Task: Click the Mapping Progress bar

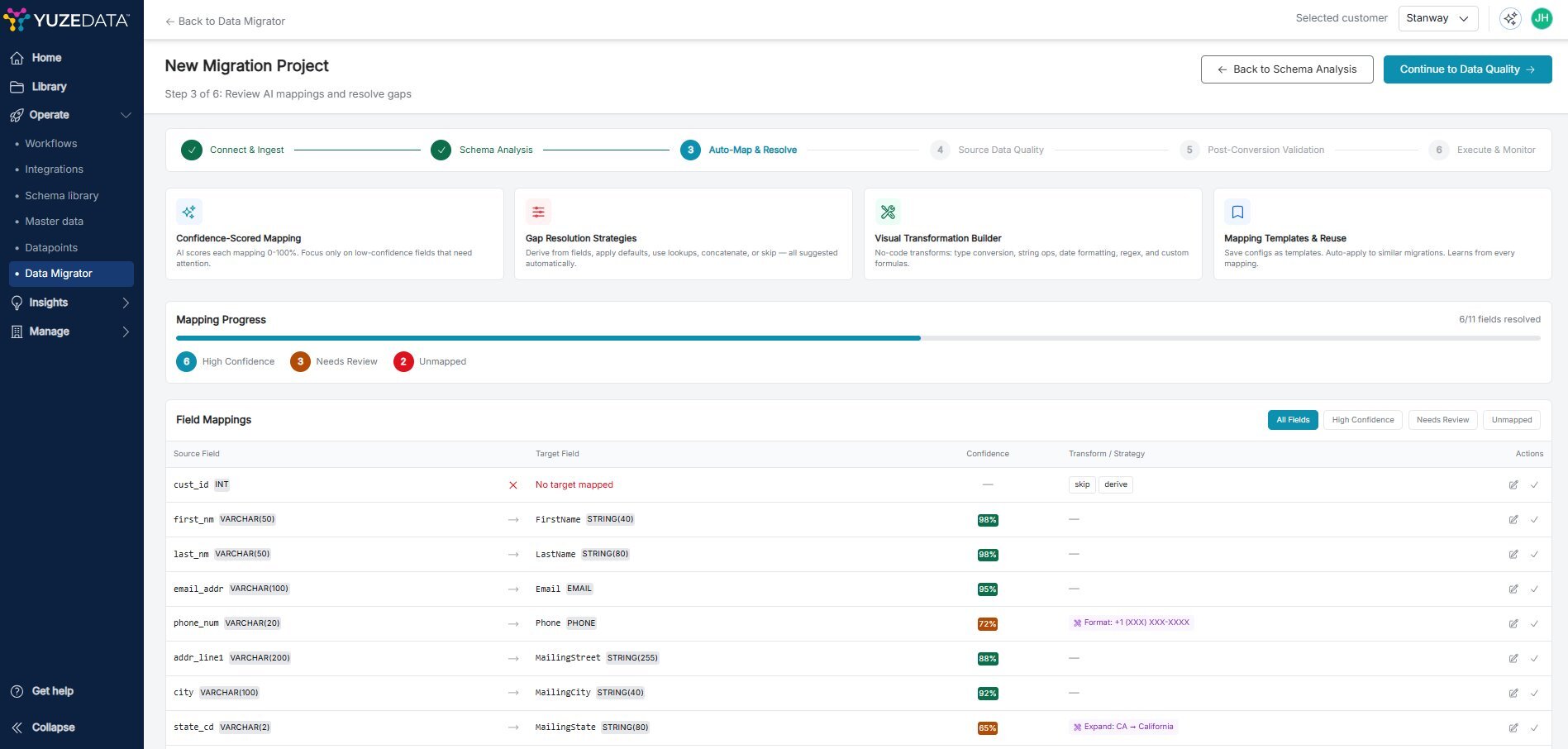Action: point(857,338)
